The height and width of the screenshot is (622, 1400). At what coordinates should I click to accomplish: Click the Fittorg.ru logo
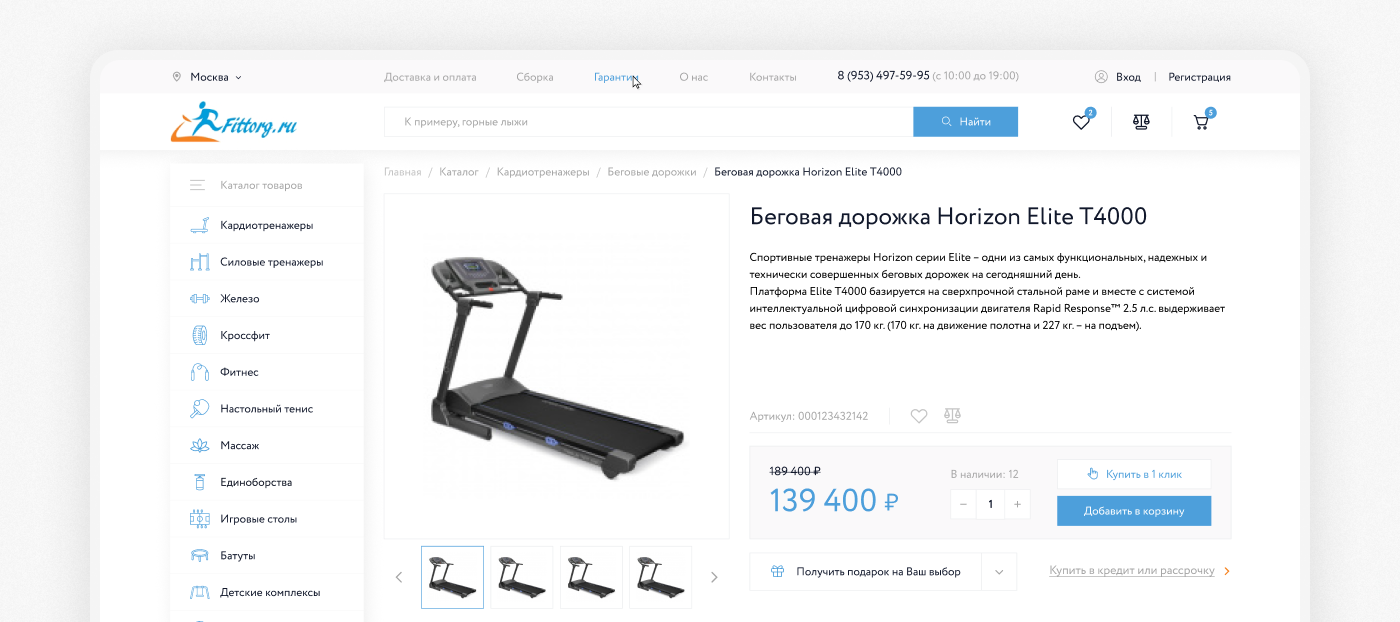click(x=234, y=121)
